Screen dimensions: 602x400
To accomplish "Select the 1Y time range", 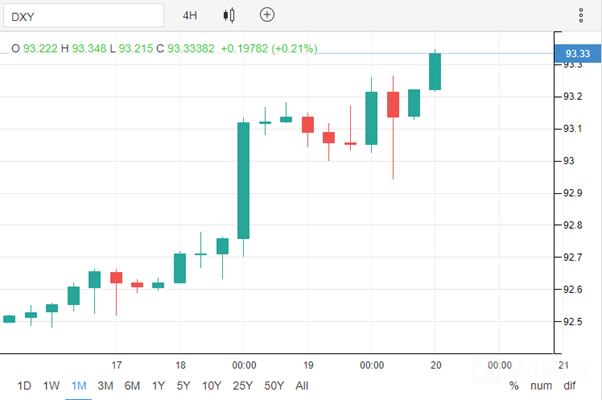I will click(x=158, y=386).
